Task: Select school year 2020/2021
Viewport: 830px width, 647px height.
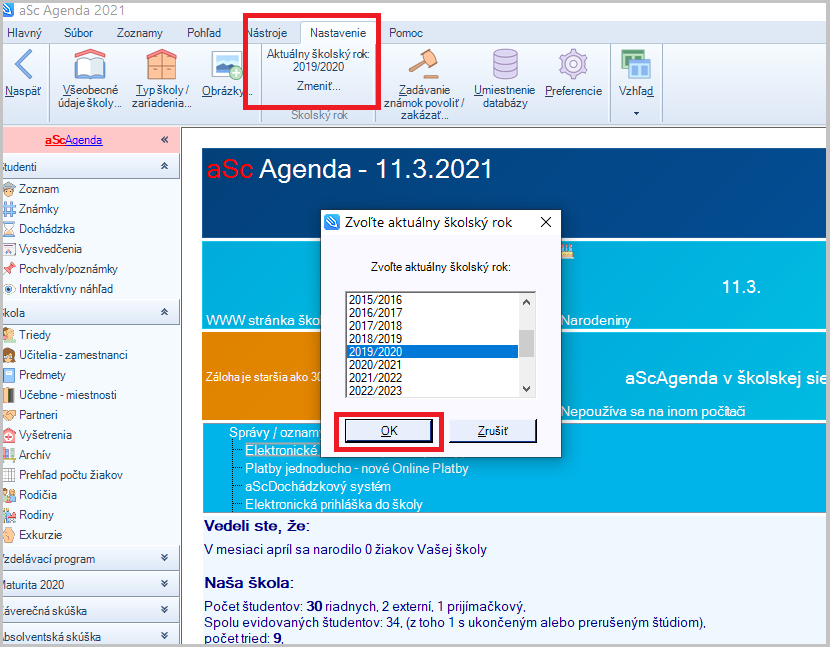Action: point(432,365)
